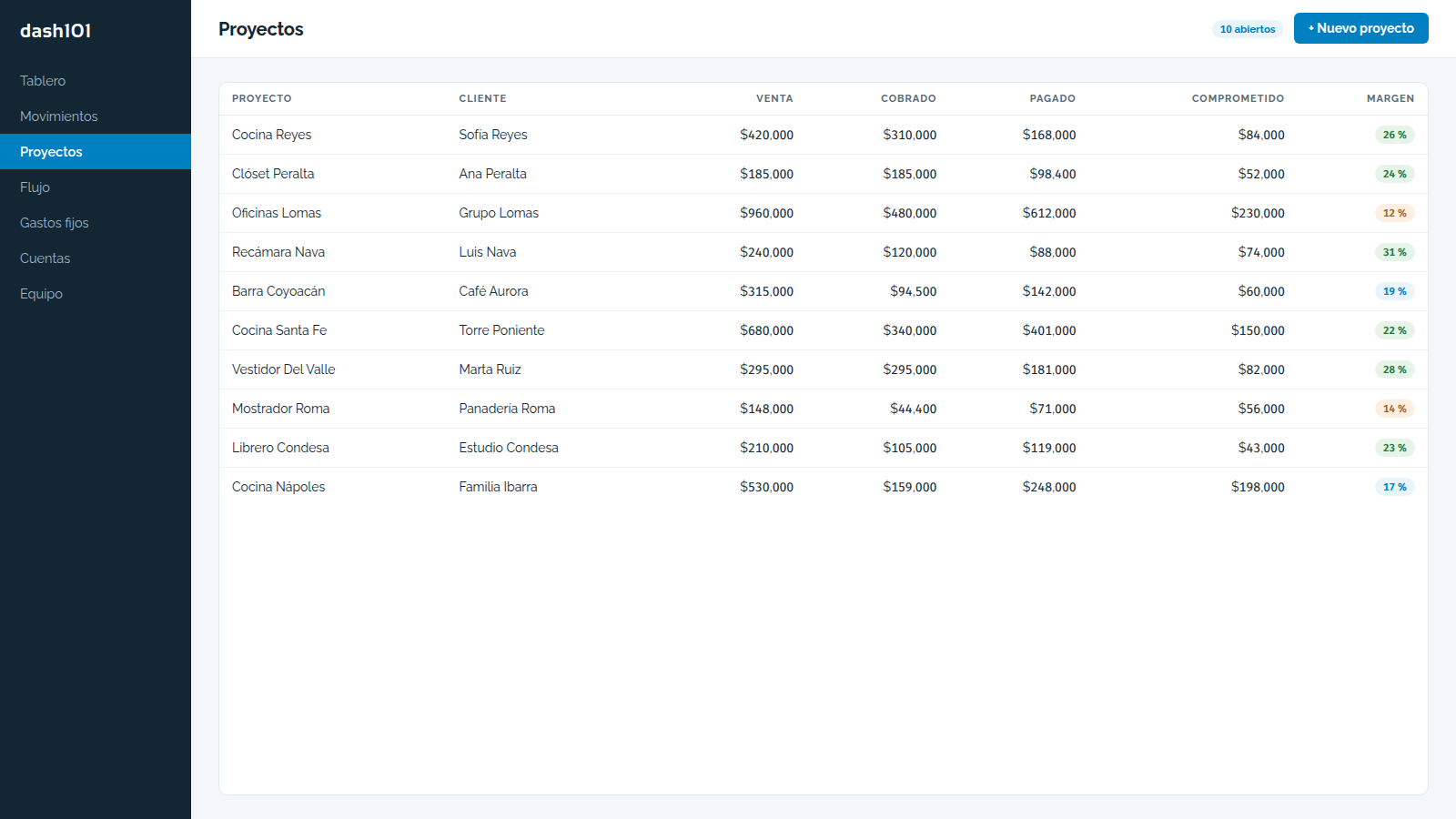Click the $310,000 cobrado value

909,135
